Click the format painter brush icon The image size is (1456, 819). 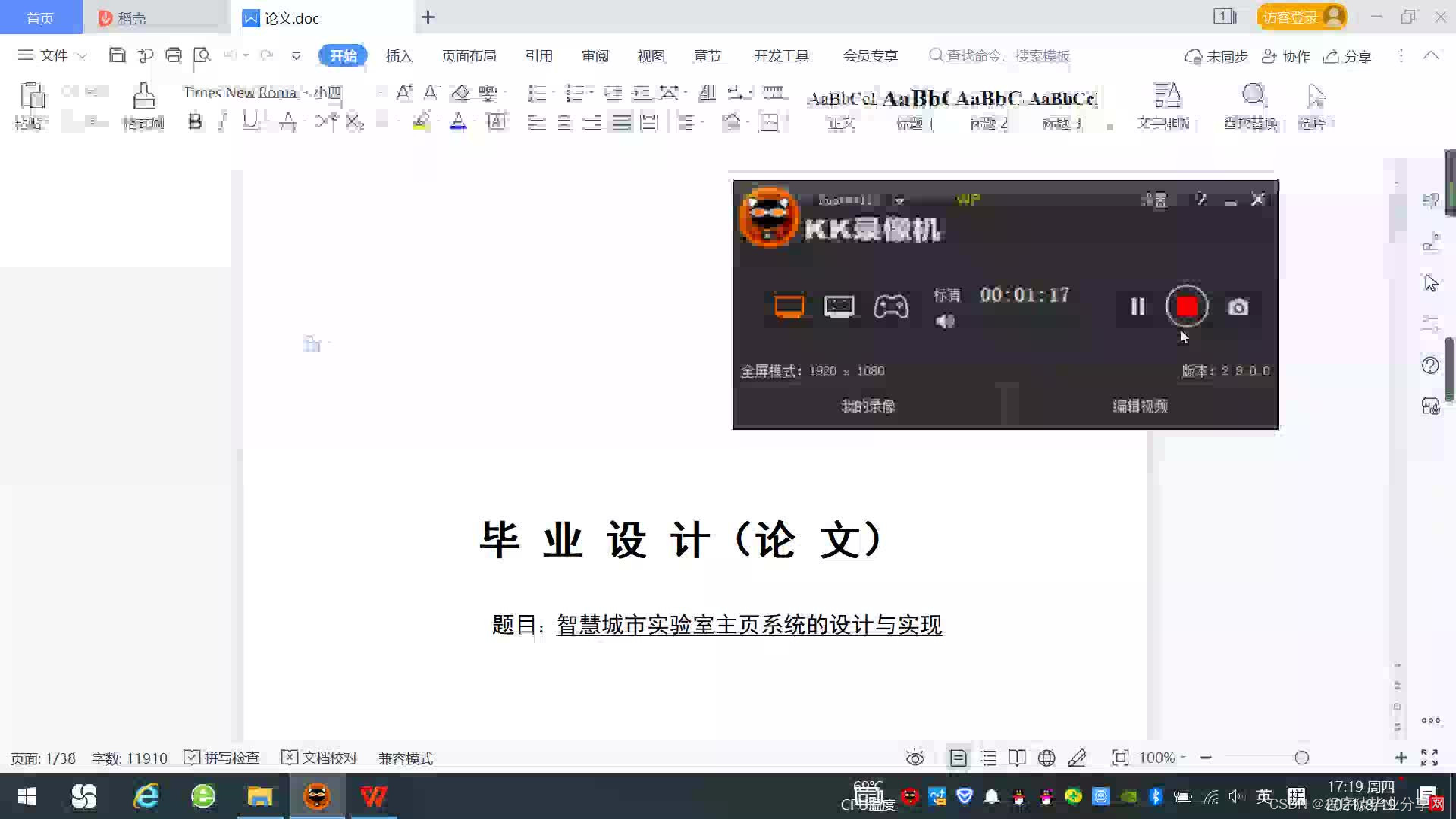click(x=143, y=97)
